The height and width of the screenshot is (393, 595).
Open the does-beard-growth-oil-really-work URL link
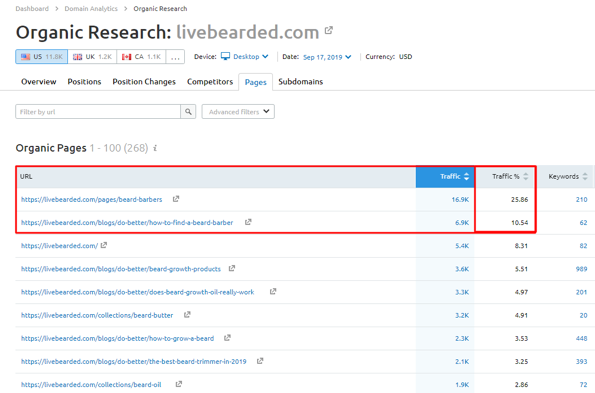click(137, 292)
